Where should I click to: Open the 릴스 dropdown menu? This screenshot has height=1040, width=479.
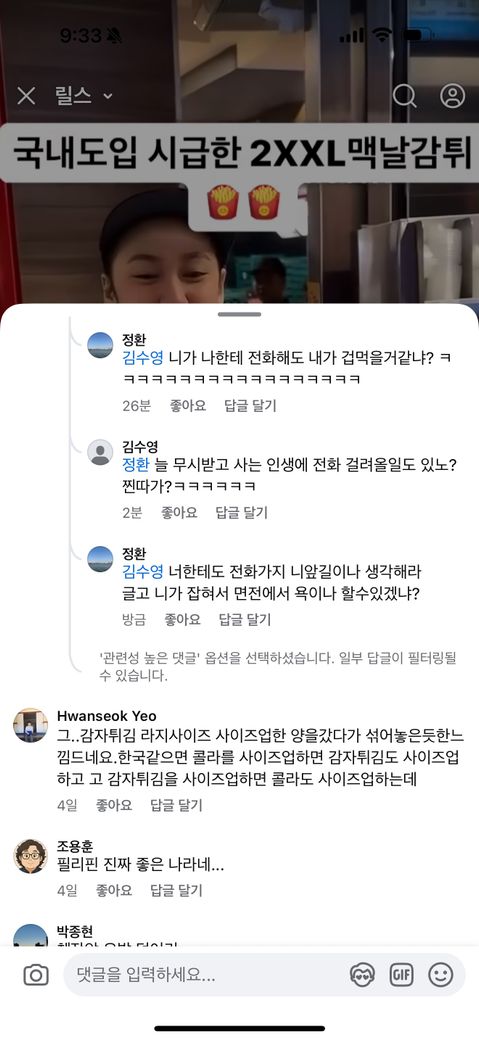tap(84, 96)
